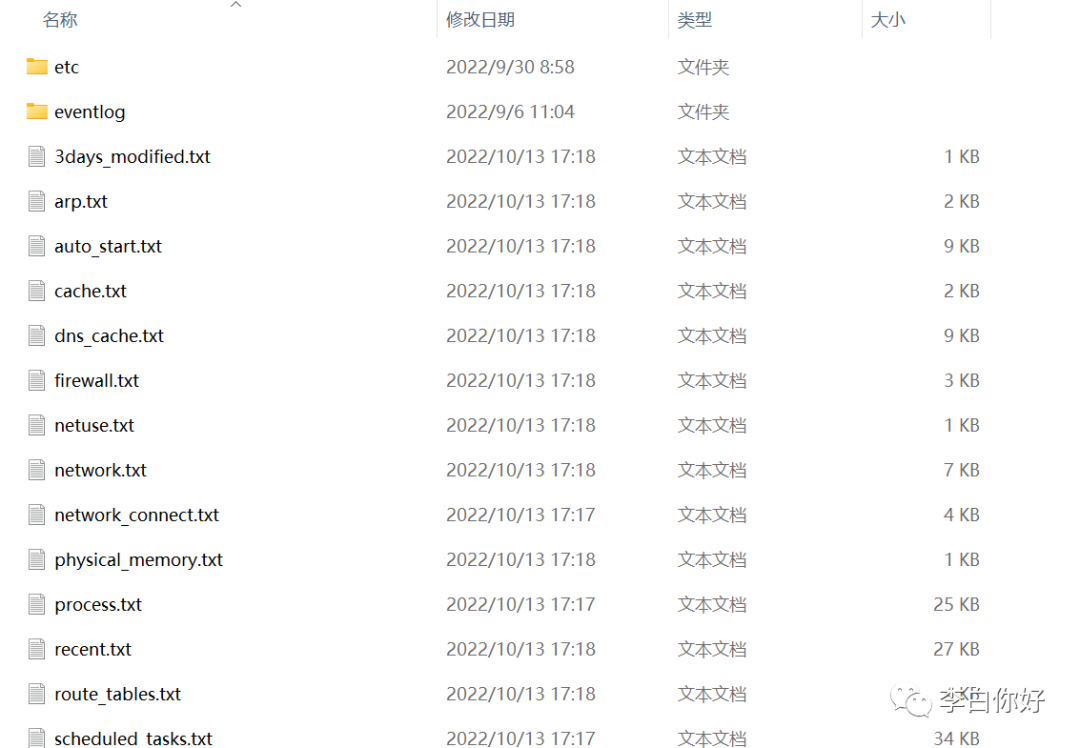
Task: Click the recent.txt document icon
Action: point(37,649)
